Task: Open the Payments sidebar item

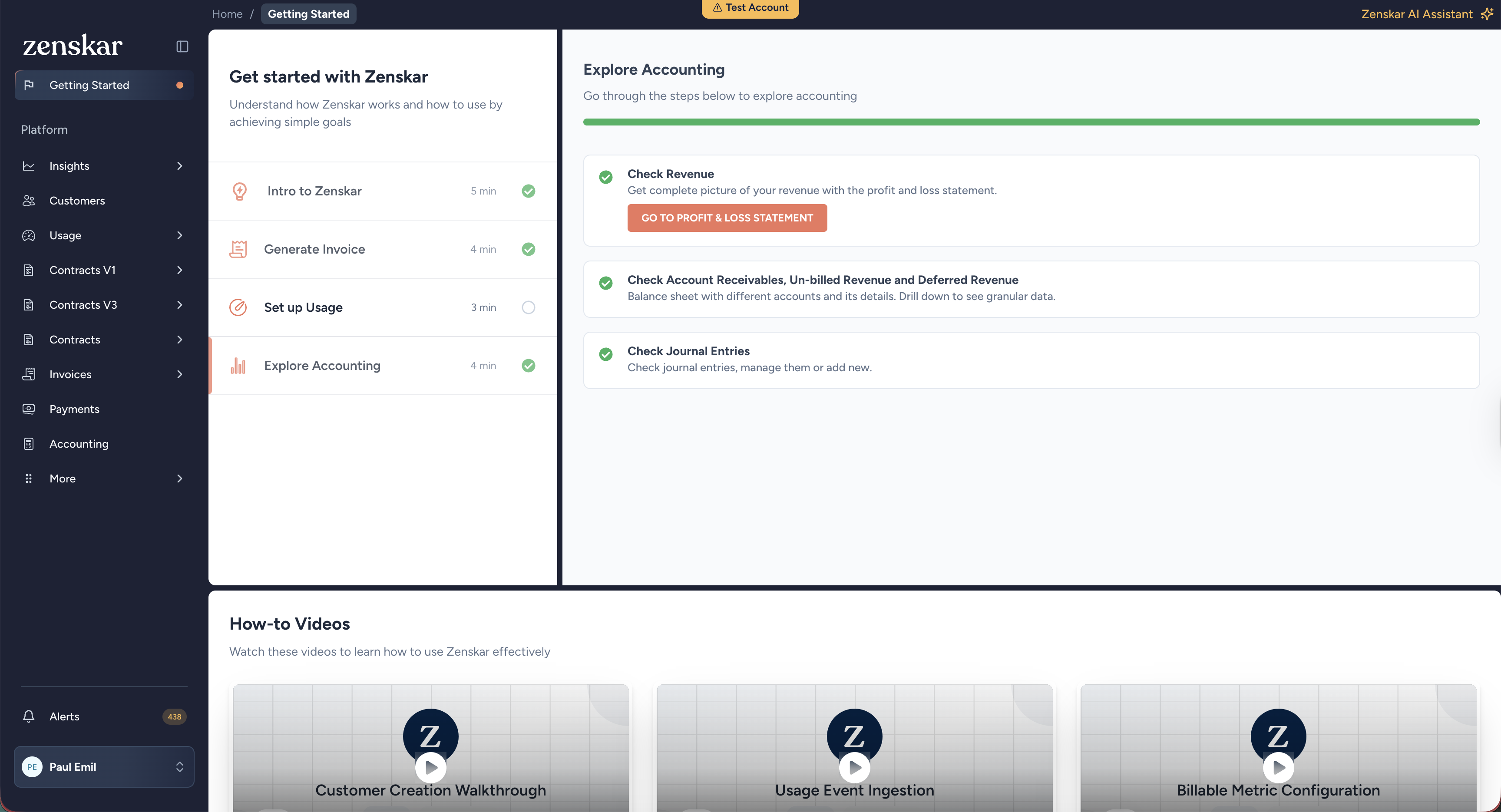Action: (104, 409)
